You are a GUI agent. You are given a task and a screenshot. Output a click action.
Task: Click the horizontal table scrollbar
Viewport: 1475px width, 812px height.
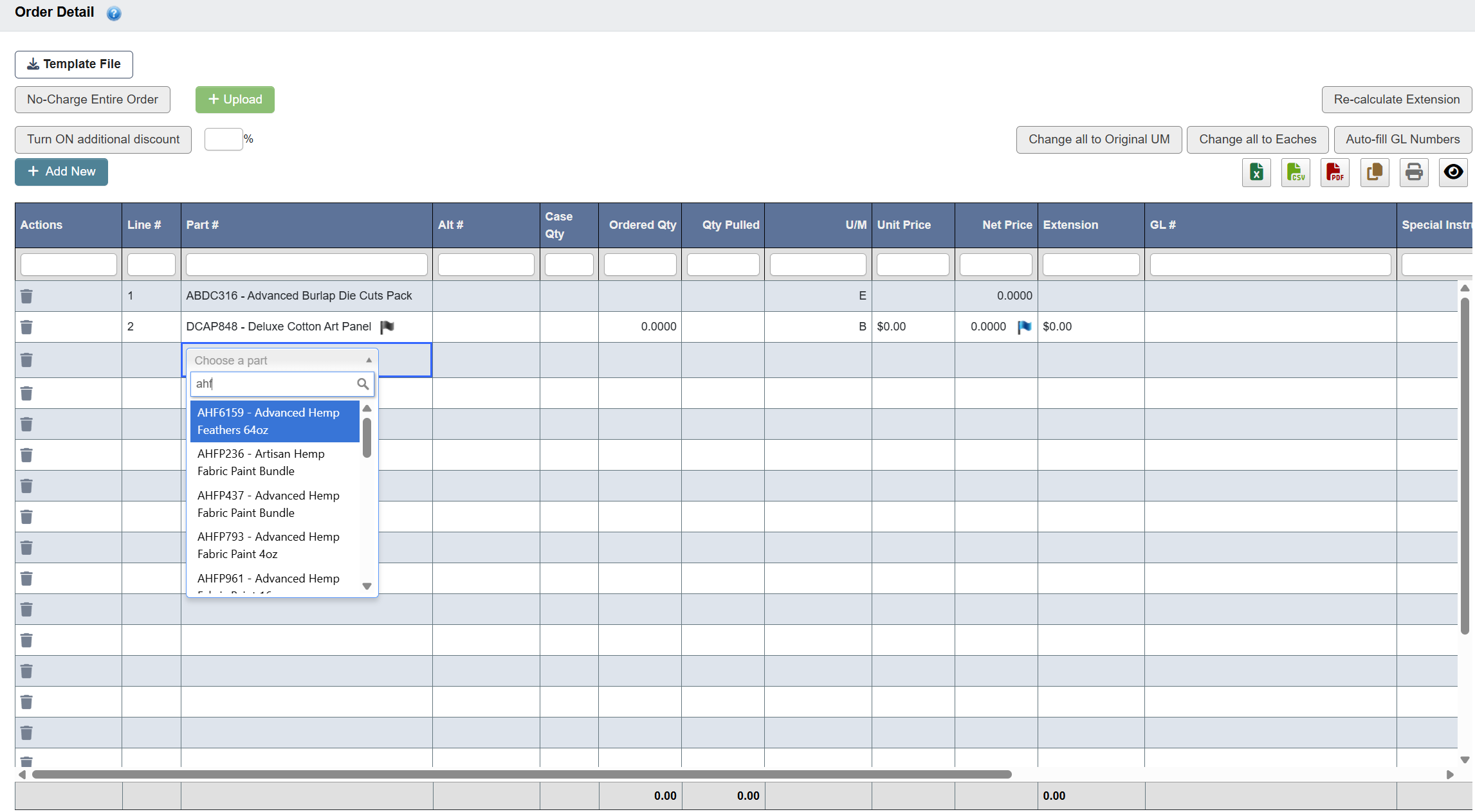[x=521, y=774]
